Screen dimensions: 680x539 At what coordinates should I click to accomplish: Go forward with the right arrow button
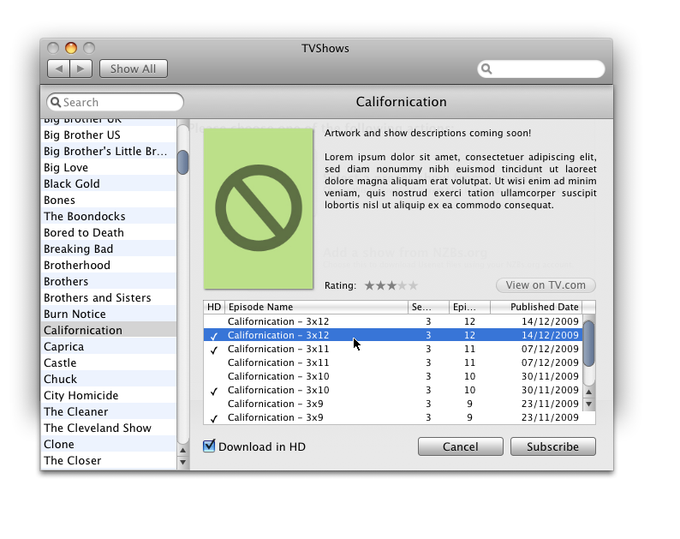tap(81, 69)
